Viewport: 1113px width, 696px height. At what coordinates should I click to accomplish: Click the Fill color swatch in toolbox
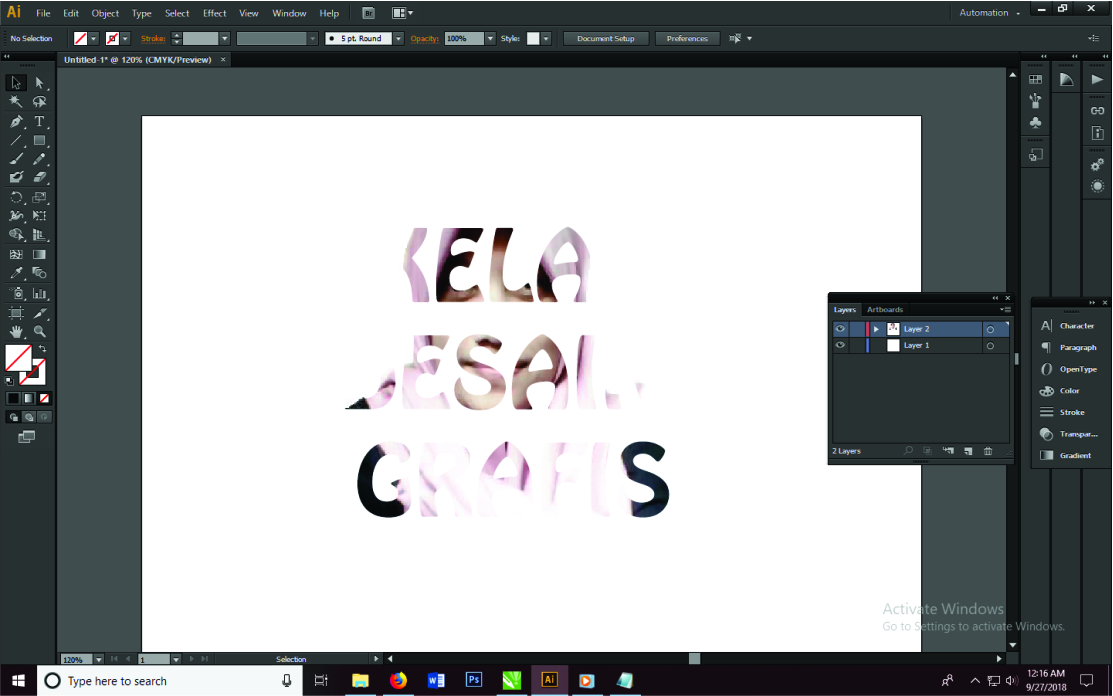tap(17, 357)
